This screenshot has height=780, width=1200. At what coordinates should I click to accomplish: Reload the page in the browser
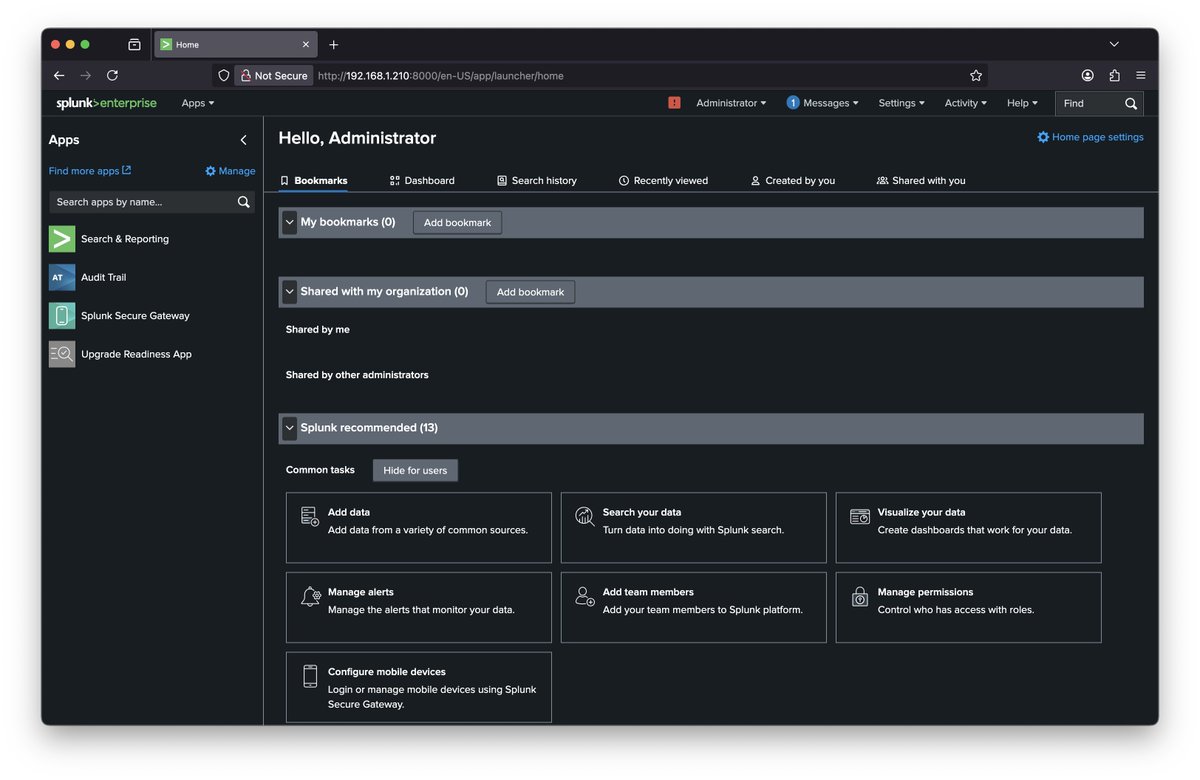(x=112, y=75)
